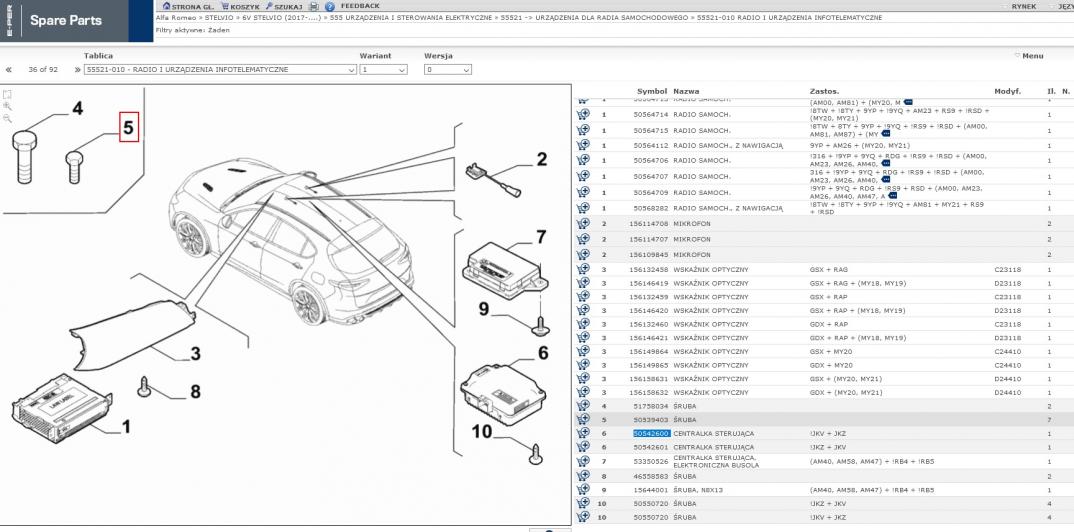
Task: Add Mikrofon 156114708 to cart
Action: click(583, 224)
